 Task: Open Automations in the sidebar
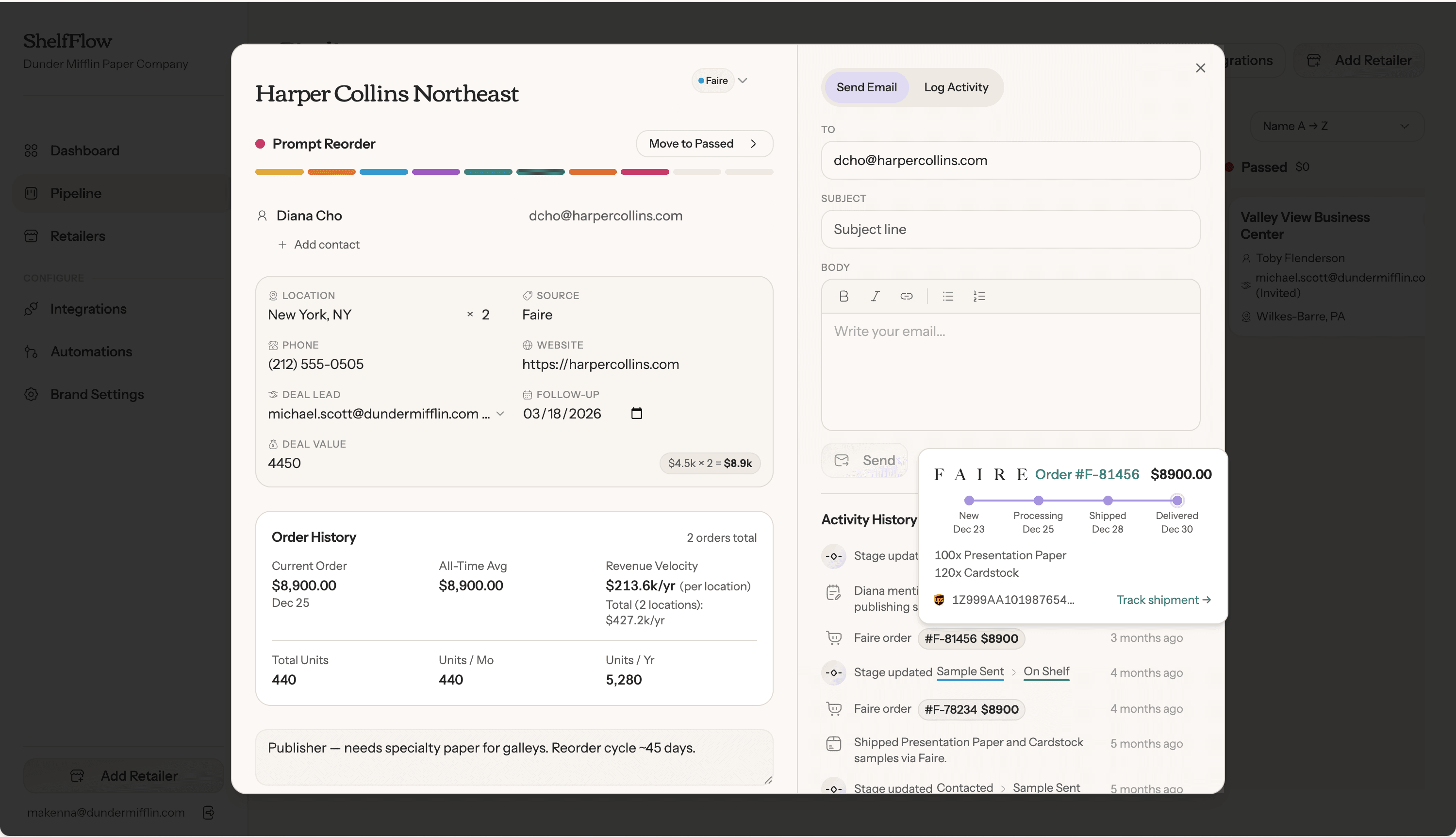point(91,351)
